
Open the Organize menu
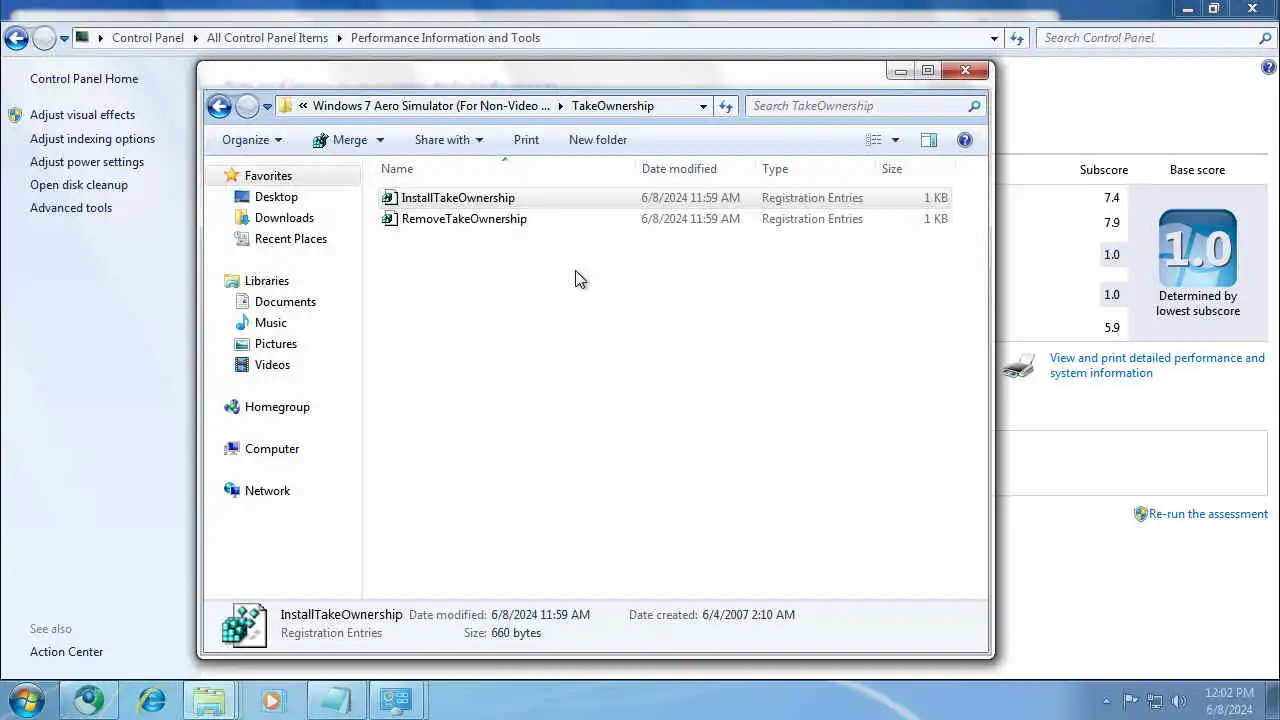[x=252, y=140]
